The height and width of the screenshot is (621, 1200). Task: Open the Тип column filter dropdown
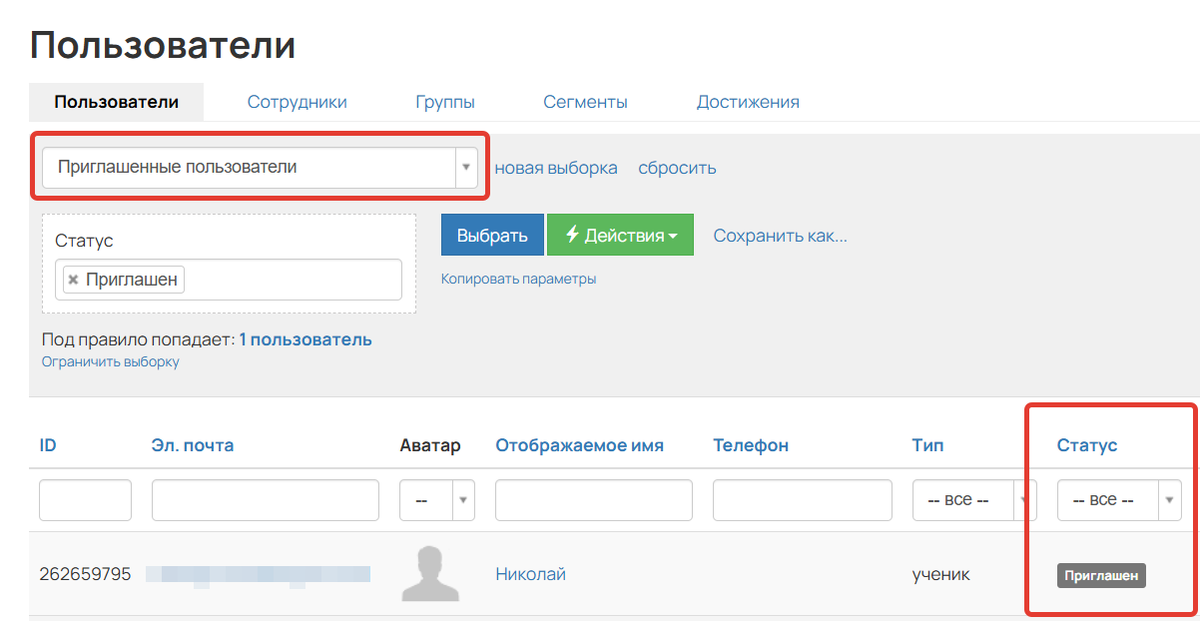(1023, 500)
